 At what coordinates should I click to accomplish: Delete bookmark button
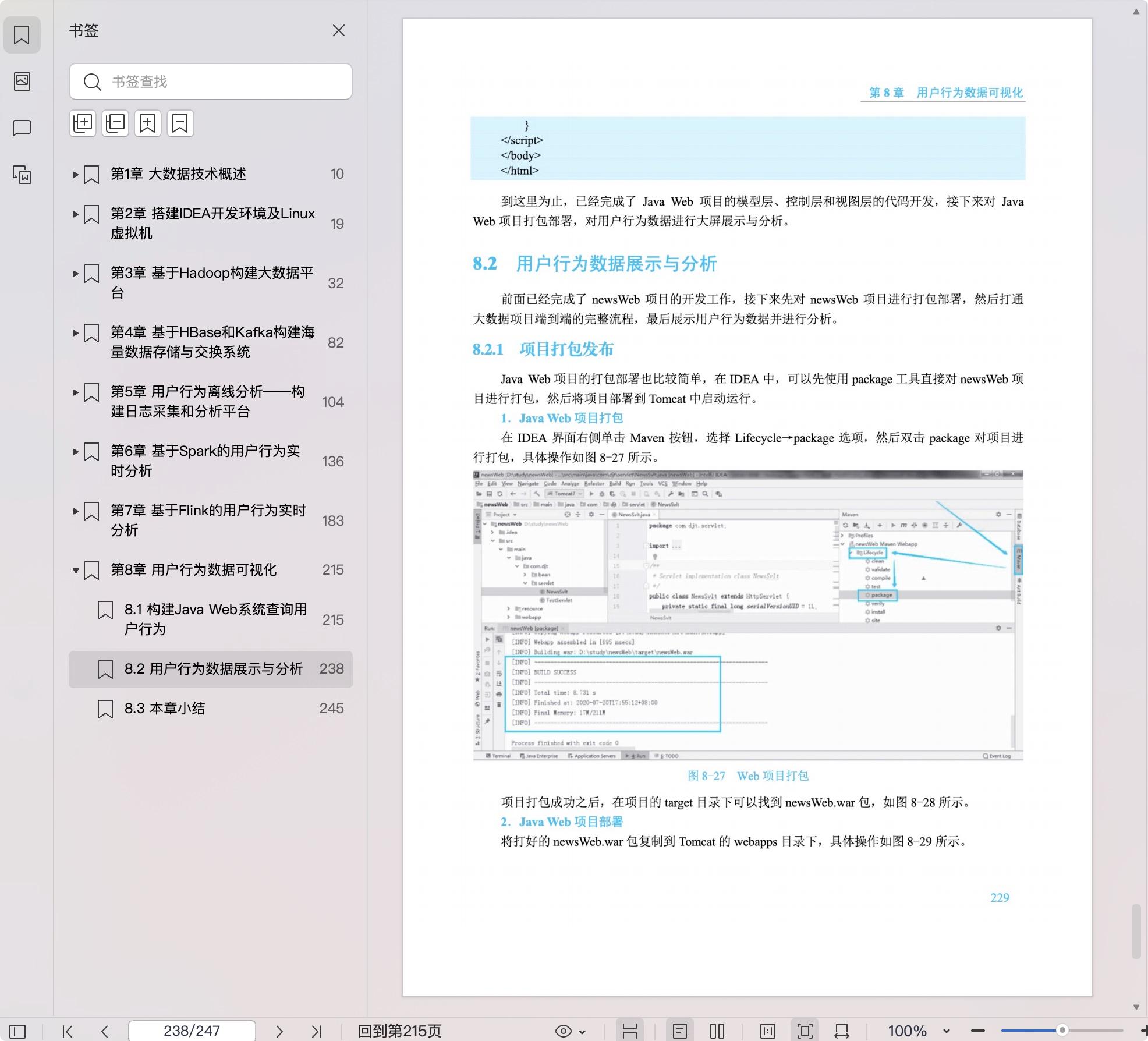[x=180, y=123]
